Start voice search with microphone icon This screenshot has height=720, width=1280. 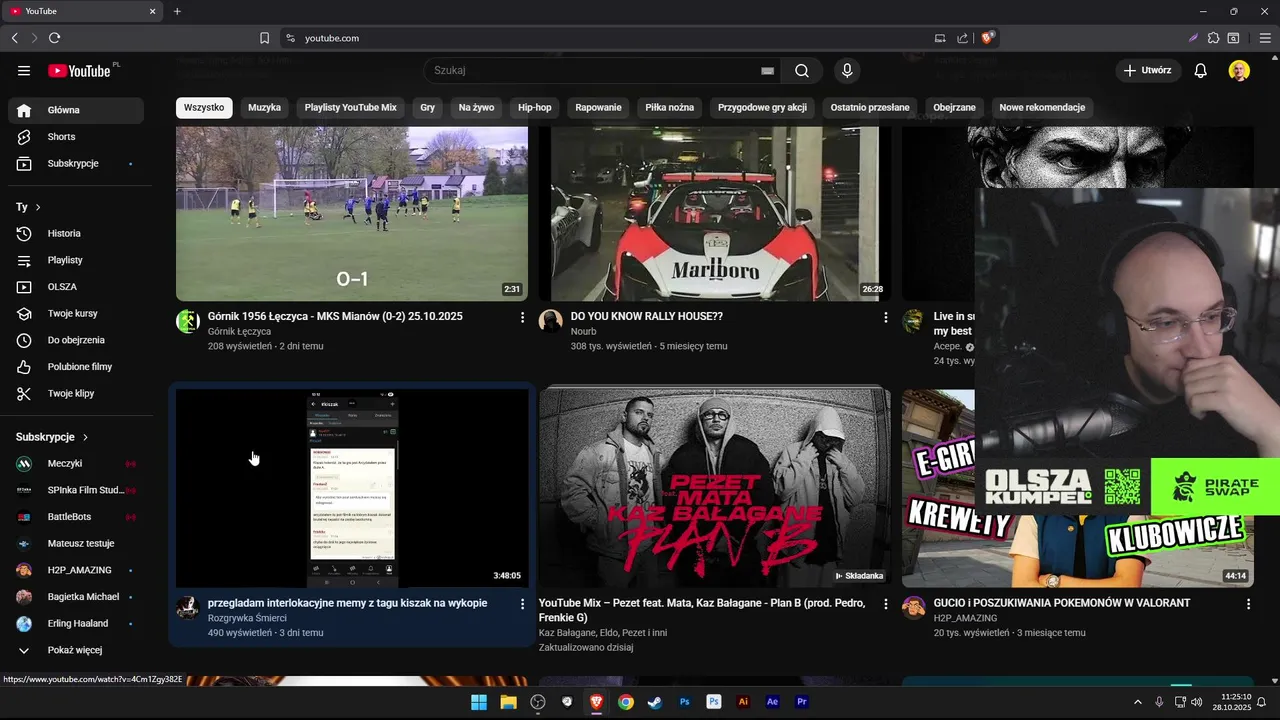click(x=847, y=71)
